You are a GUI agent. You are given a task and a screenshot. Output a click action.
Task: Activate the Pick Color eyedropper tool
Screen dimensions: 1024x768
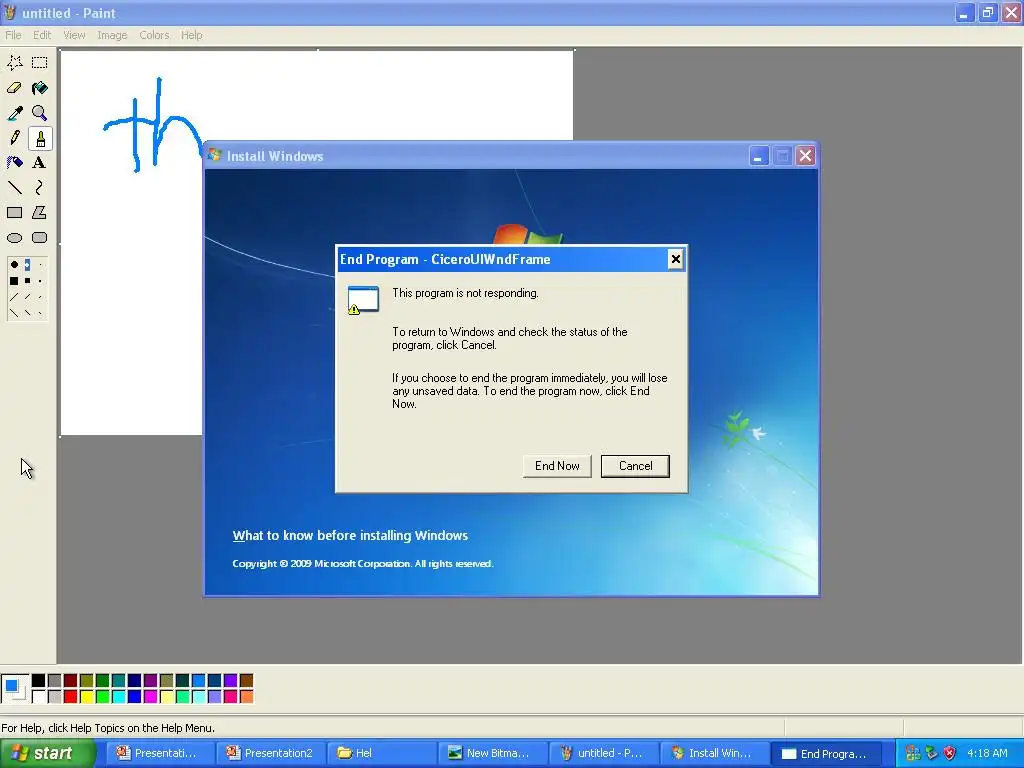point(14,113)
